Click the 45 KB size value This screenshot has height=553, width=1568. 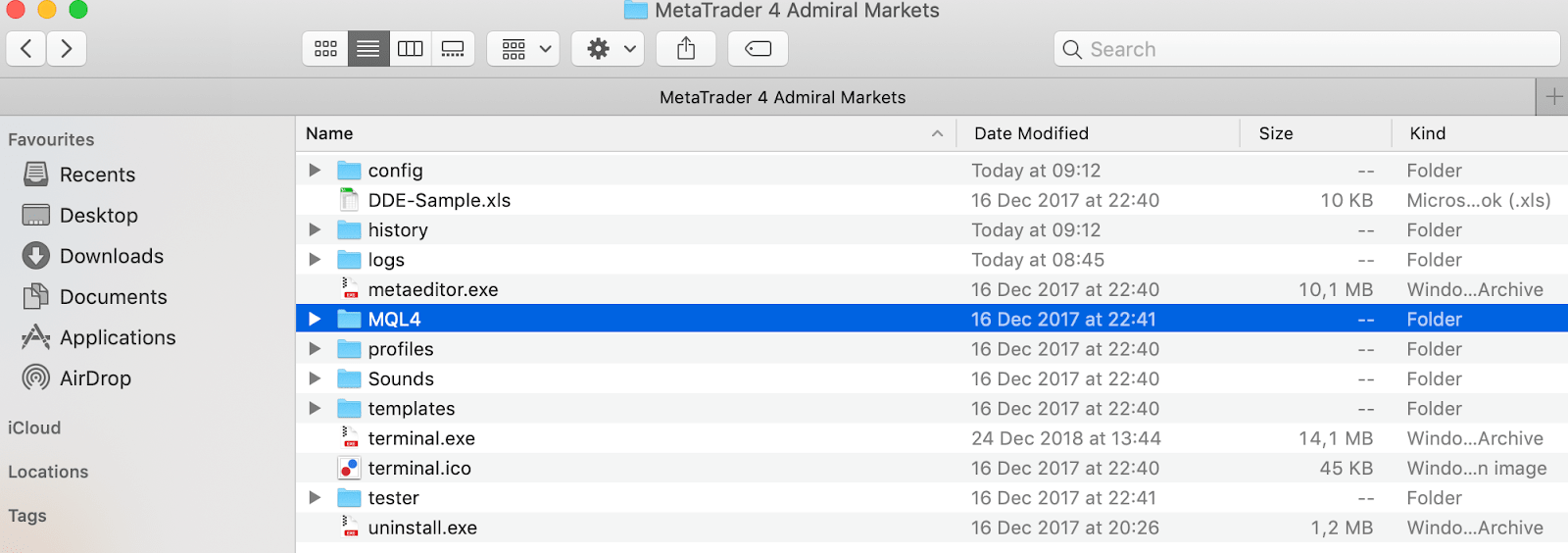[1347, 468]
